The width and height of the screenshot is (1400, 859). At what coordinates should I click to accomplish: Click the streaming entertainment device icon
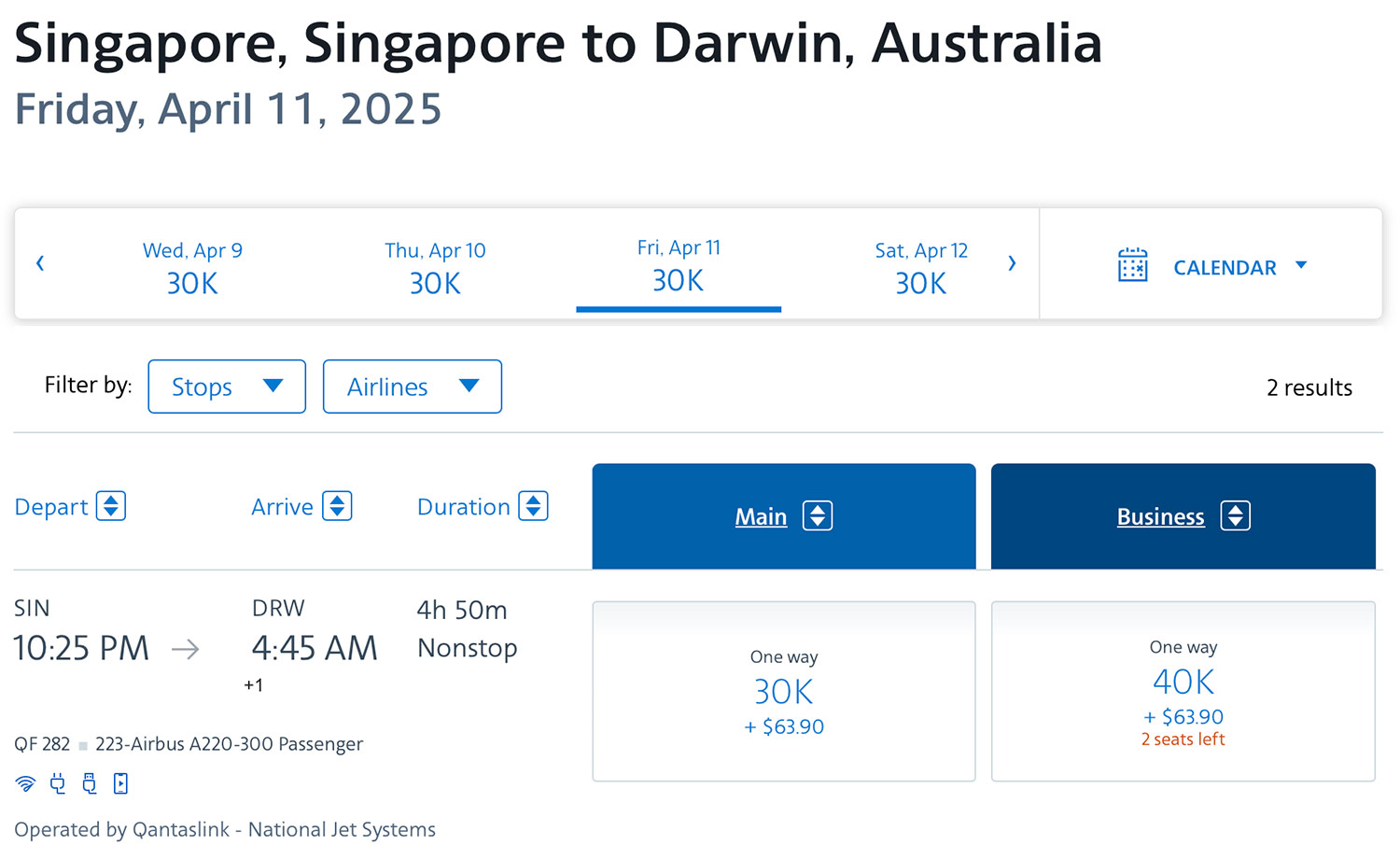click(x=120, y=783)
